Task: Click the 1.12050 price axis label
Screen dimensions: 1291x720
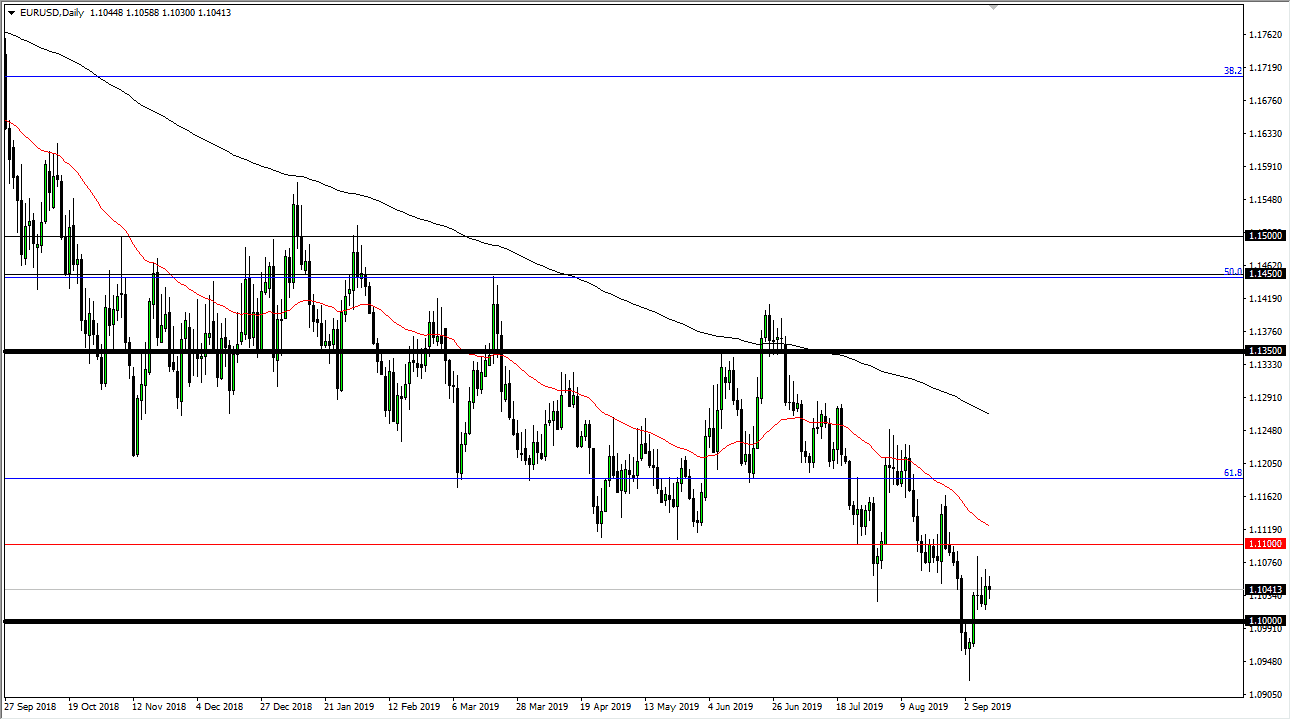Action: (x=1265, y=464)
